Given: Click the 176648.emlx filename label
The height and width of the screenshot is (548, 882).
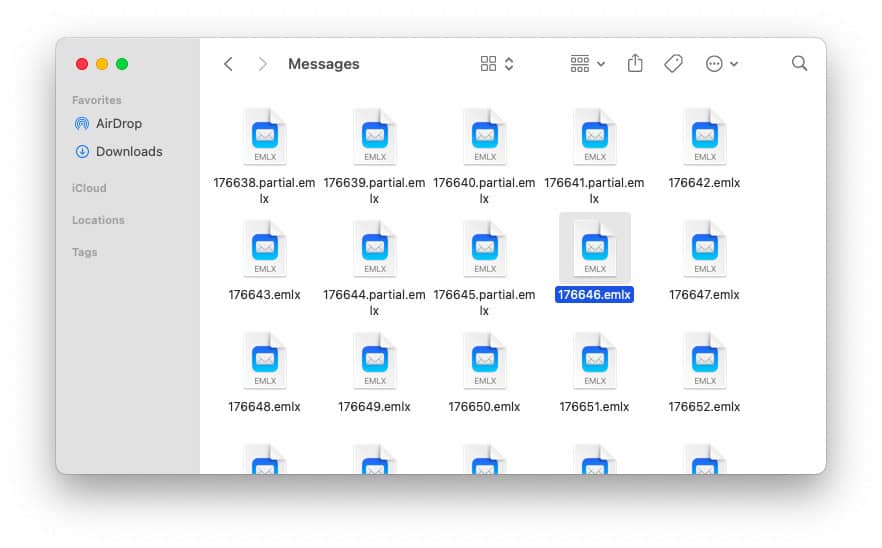Looking at the screenshot, I should click(264, 407).
